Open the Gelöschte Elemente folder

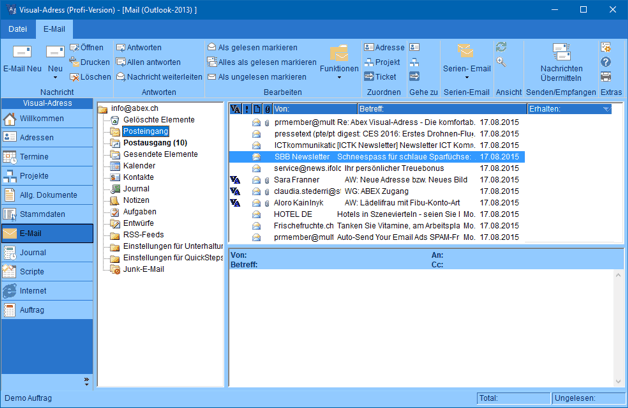(x=159, y=120)
